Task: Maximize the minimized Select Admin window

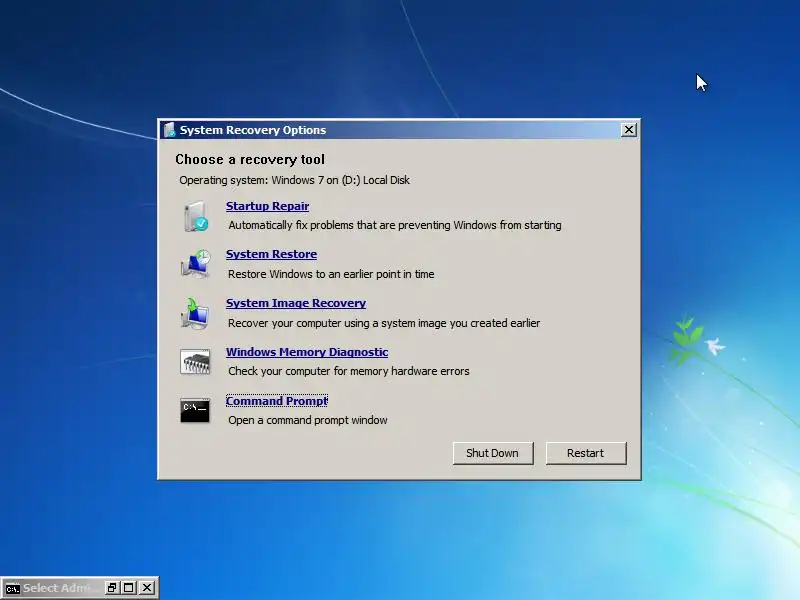Action: click(129, 588)
